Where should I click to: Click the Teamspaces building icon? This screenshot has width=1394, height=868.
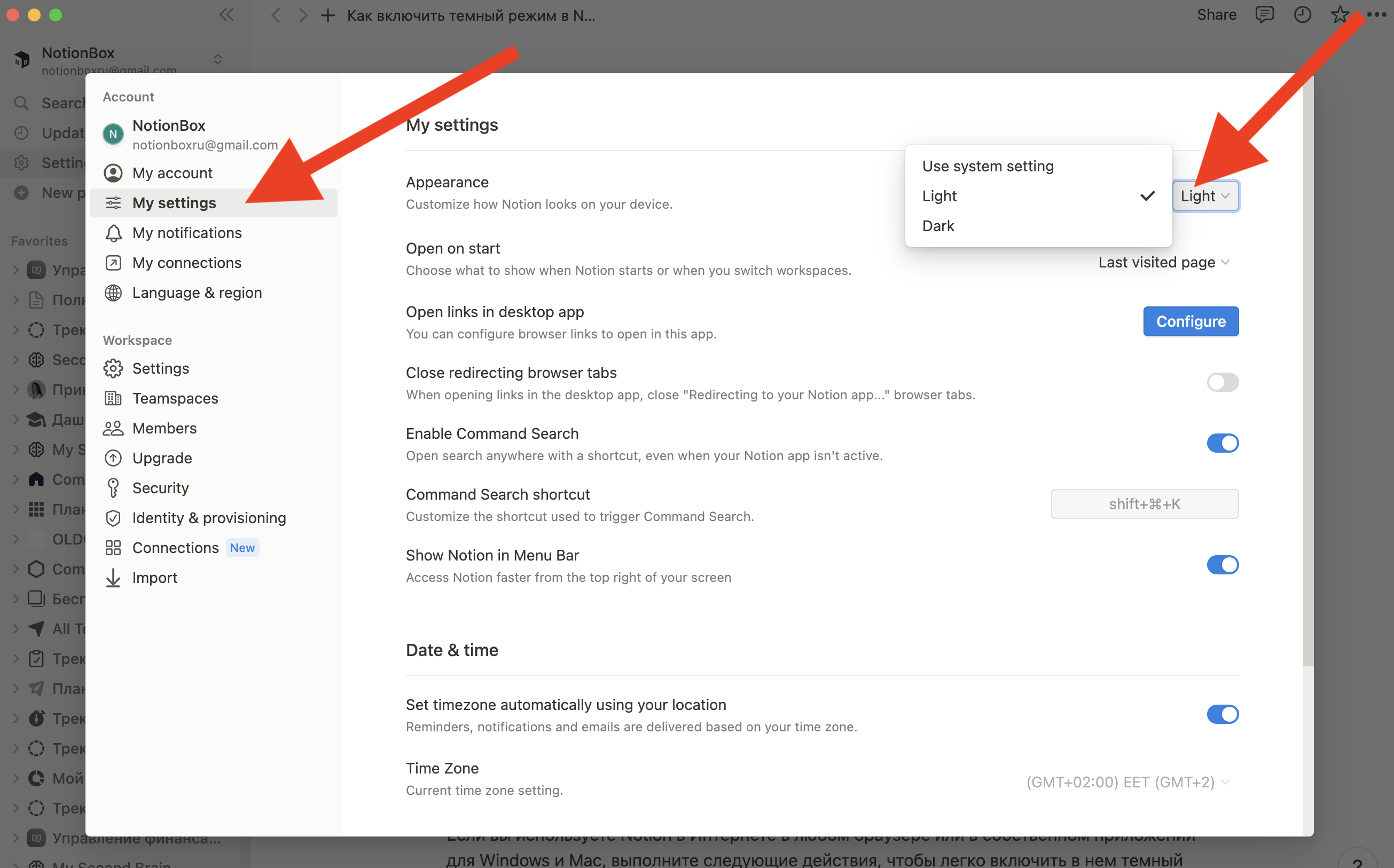(x=113, y=398)
